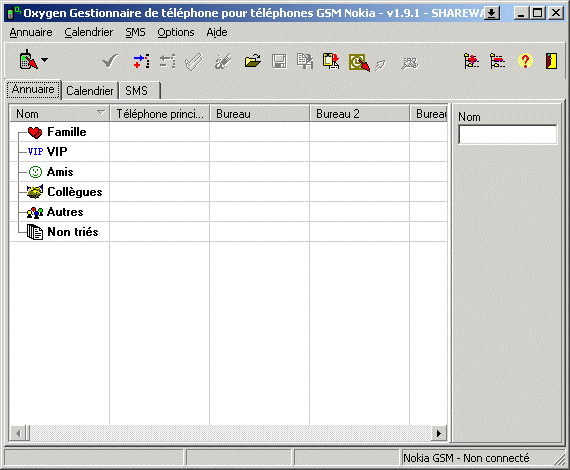Click the add entry icon with red plus
Image resolution: width=570 pixels, height=470 pixels.
(141, 61)
